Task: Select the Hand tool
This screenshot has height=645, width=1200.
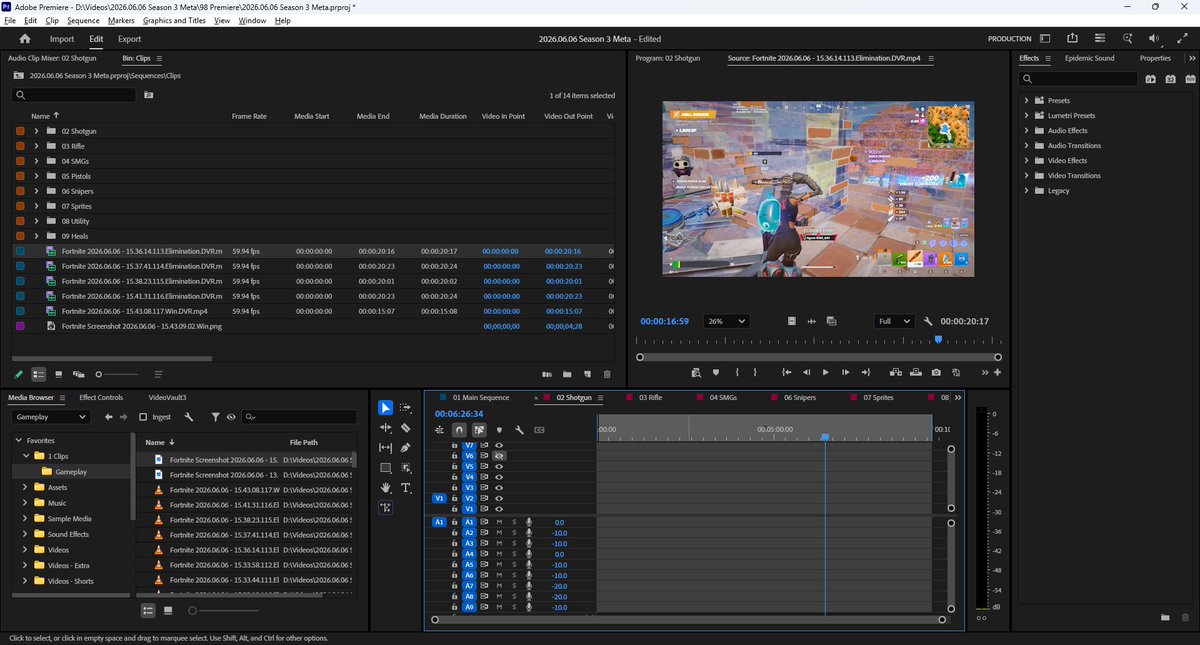Action: coord(386,488)
